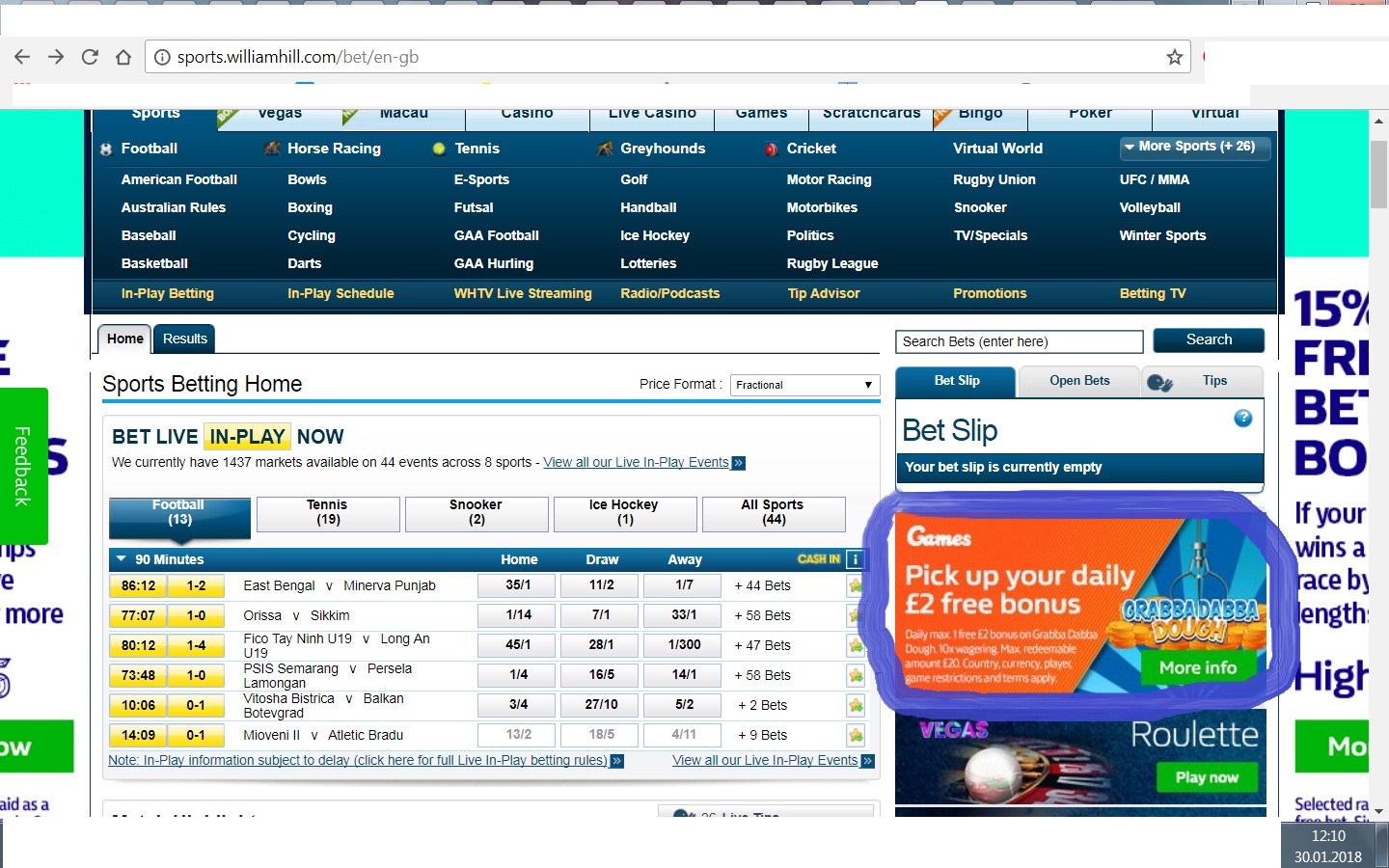Viewport: 1389px width, 868px height.
Task: Favourite the Vitosha Bistrica v Balkan match
Action: 856,705
